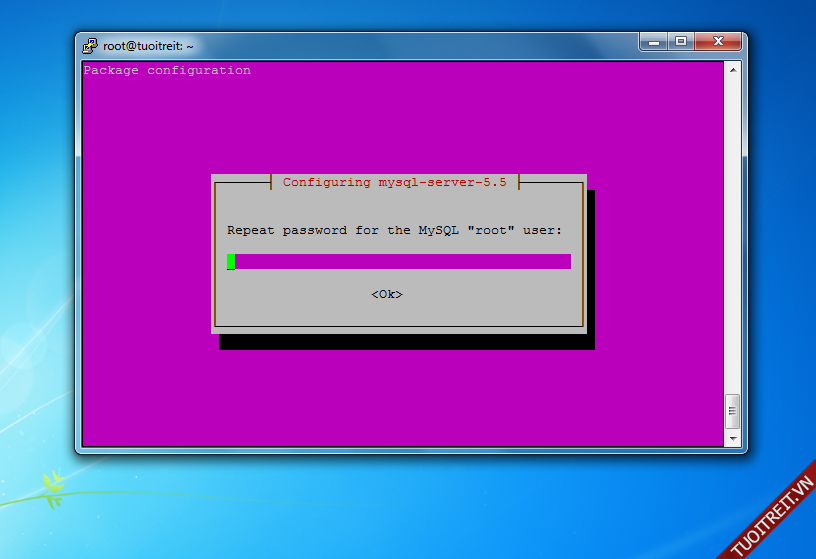
Task: Click the scrollbar down arrow
Action: point(733,438)
